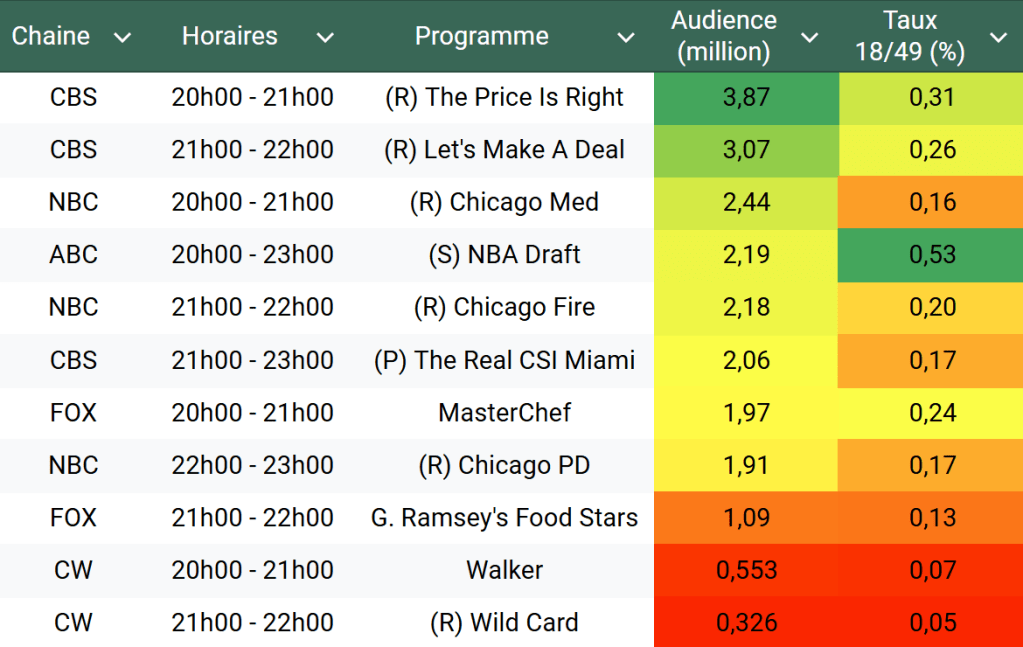Open the Programme column dropdown chevron
This screenshot has height=647, width=1023.
[x=626, y=38]
